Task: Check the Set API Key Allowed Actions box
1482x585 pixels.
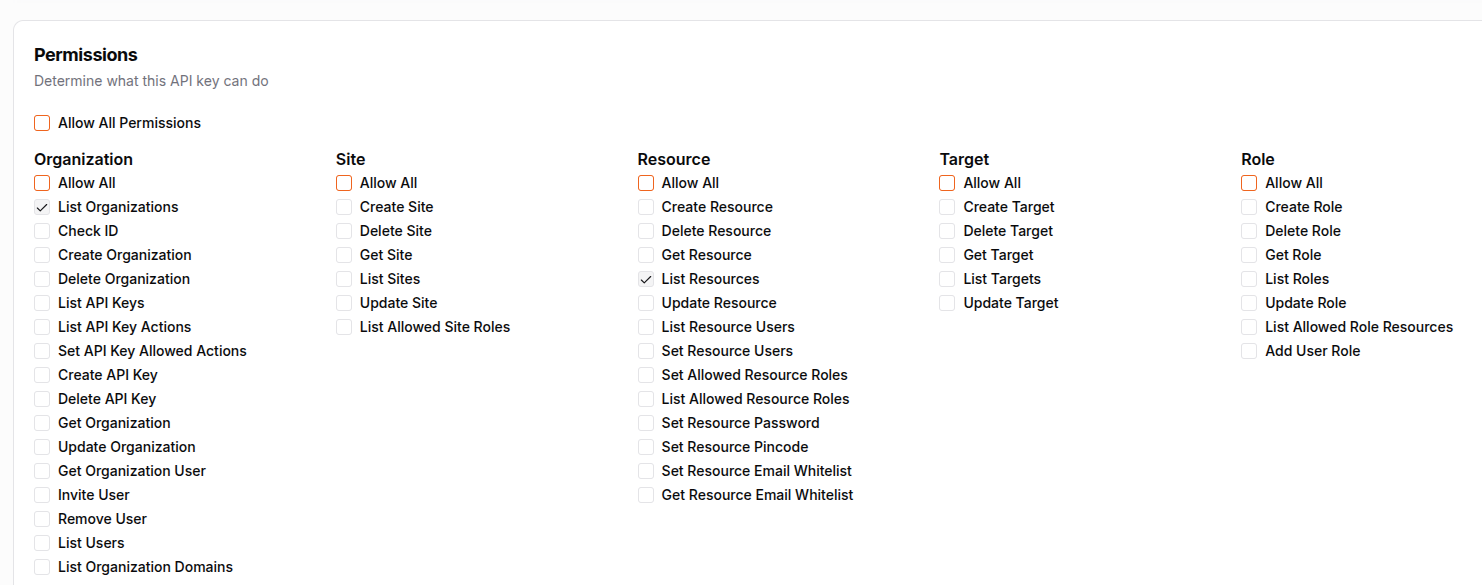Action: [42, 351]
